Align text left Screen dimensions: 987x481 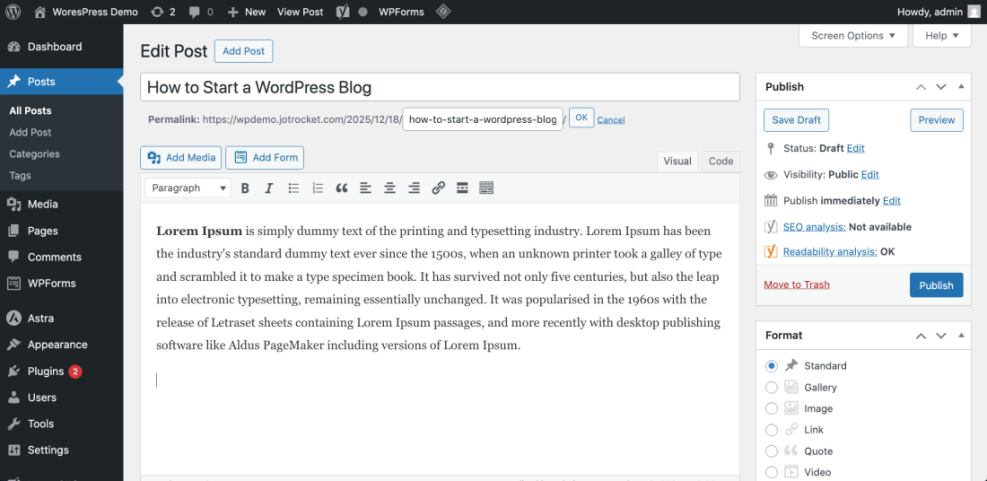(x=366, y=188)
